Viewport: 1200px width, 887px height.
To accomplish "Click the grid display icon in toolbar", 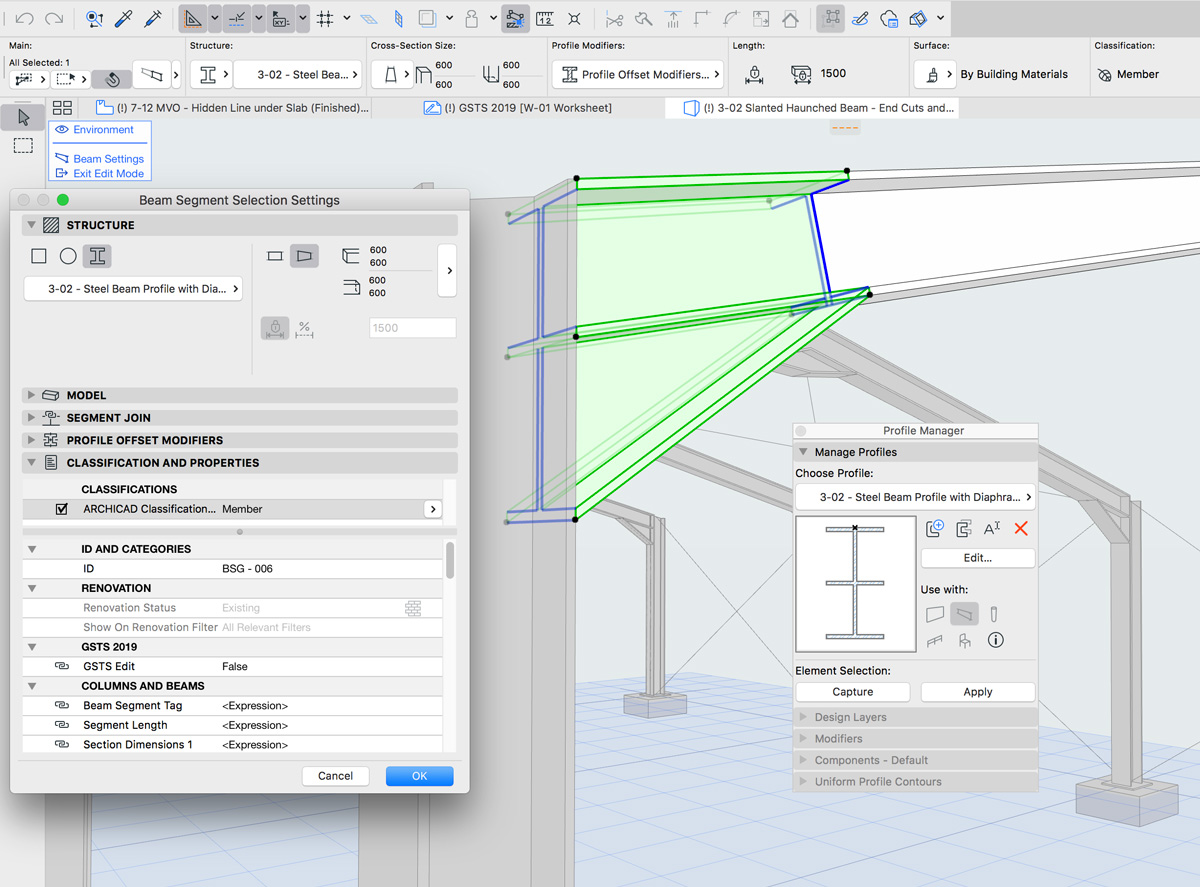I will 325,18.
